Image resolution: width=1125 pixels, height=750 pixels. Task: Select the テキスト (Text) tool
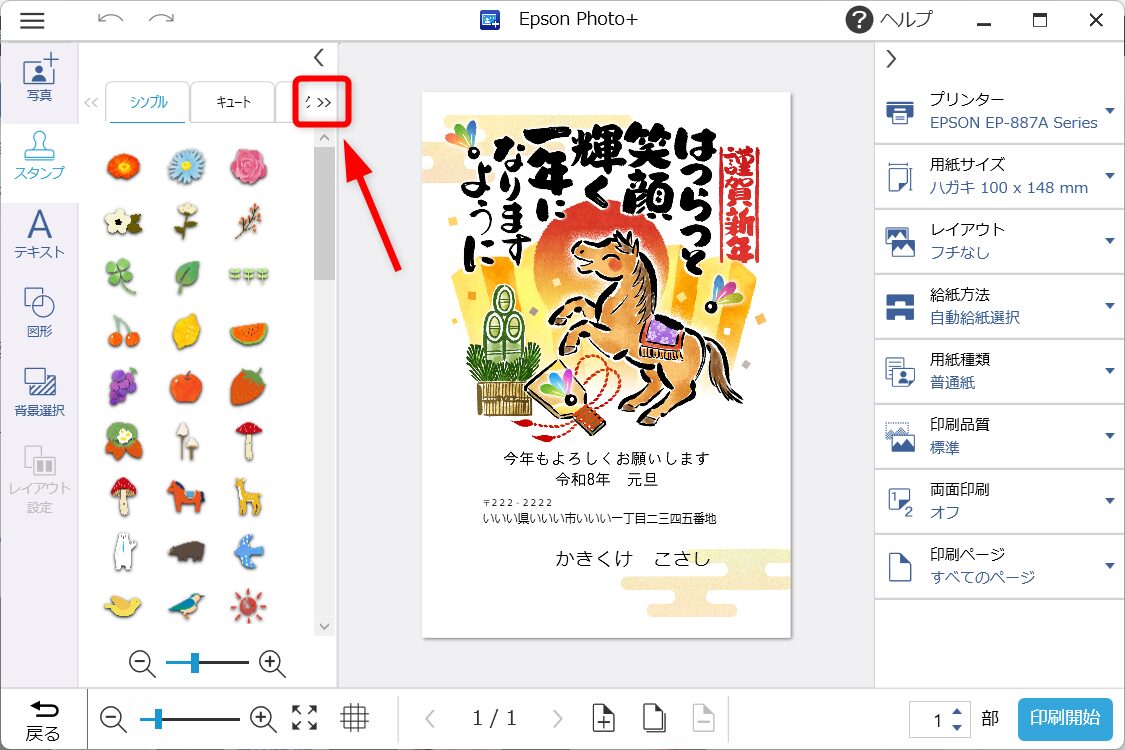[39, 235]
